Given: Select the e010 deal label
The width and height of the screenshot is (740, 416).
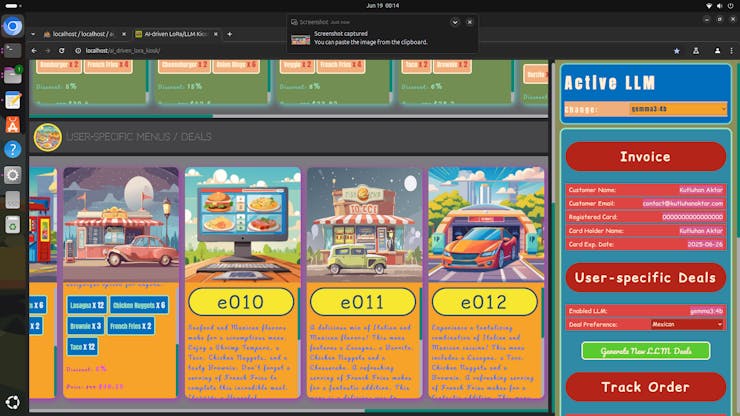Looking at the screenshot, I should (x=241, y=302).
